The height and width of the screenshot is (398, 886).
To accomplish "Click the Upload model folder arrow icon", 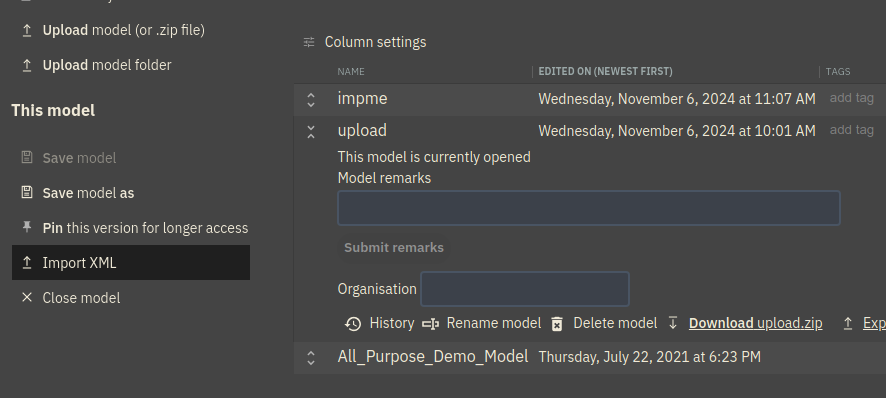I will (27, 66).
